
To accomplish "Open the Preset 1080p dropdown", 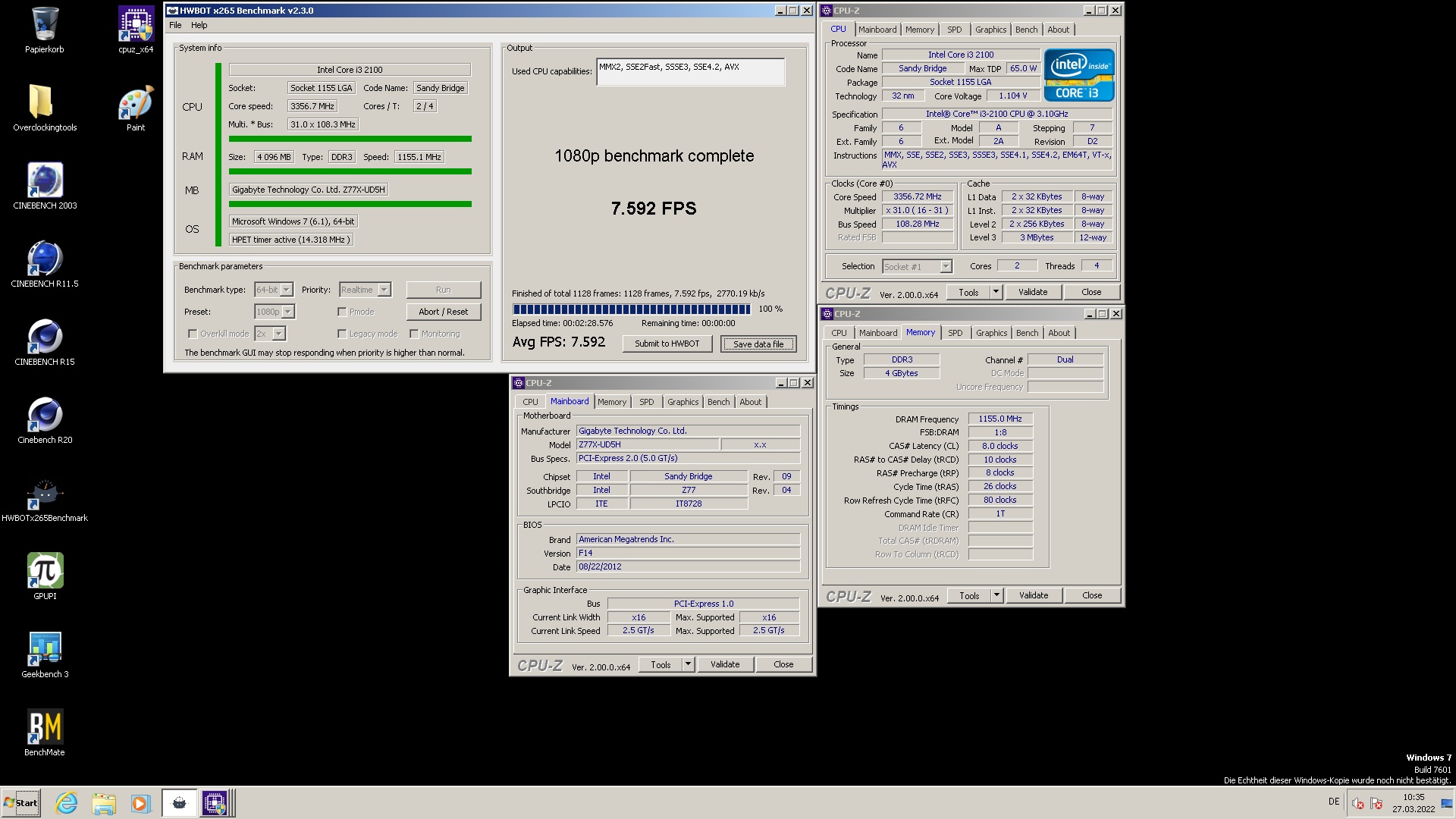I will tap(288, 312).
